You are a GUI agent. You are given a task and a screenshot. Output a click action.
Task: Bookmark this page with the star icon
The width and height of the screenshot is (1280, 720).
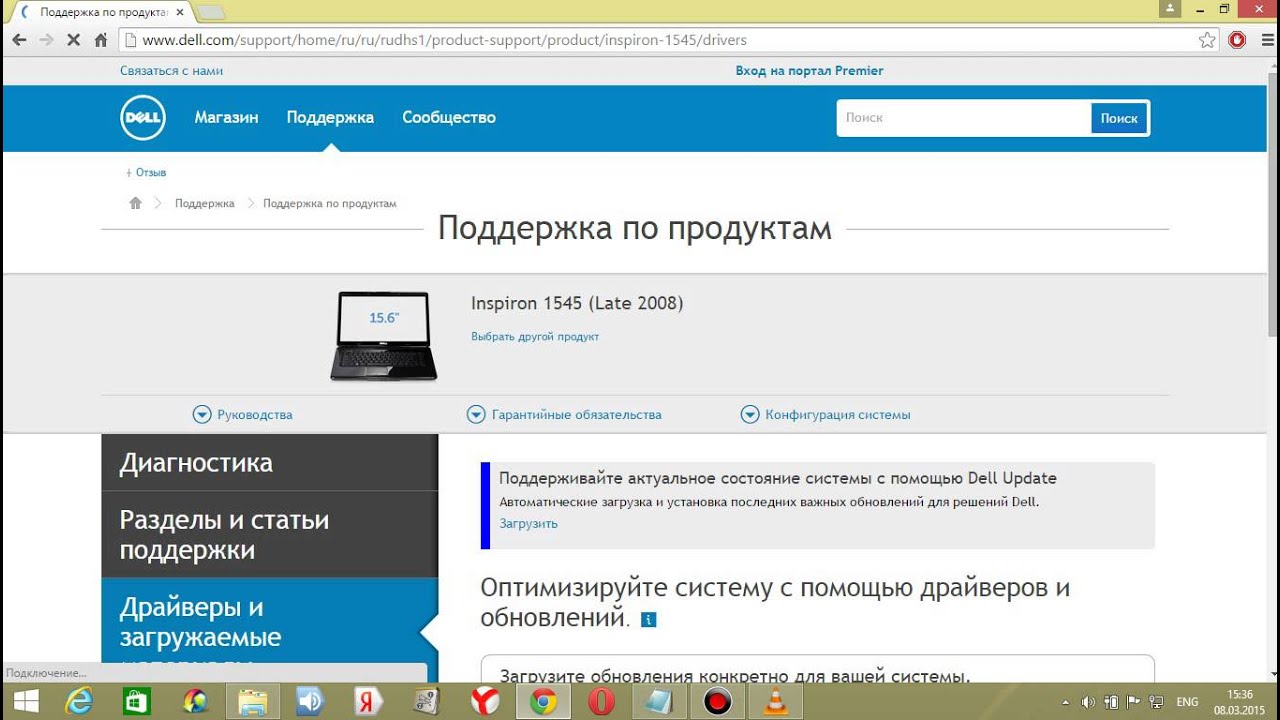point(1207,40)
